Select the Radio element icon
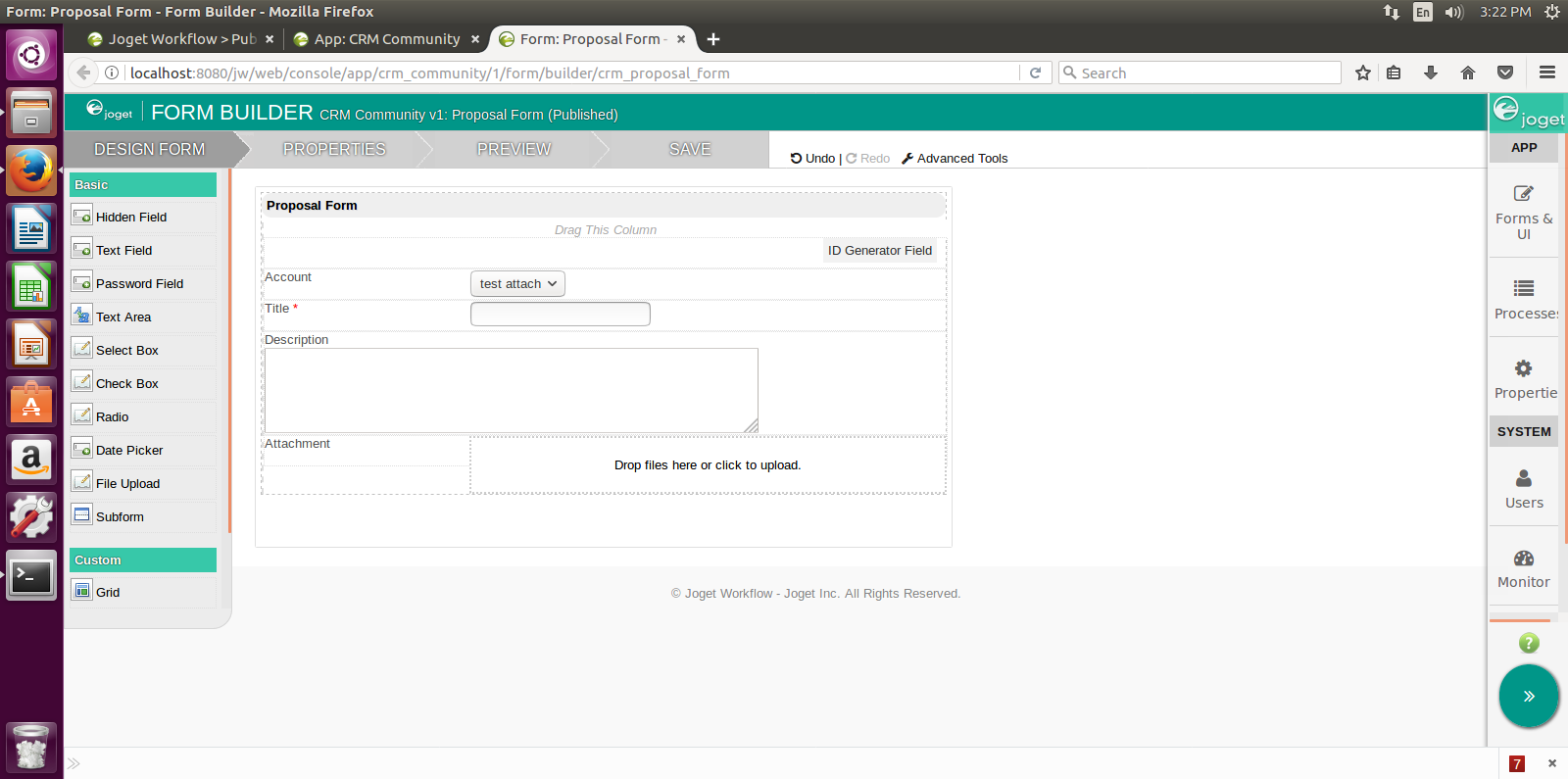The width and height of the screenshot is (1568, 779). coord(82,416)
